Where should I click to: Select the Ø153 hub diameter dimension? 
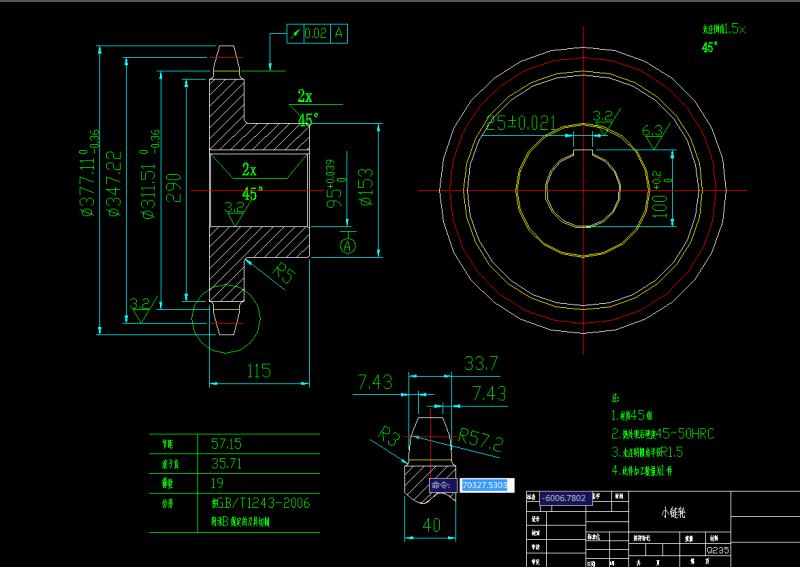tap(367, 186)
